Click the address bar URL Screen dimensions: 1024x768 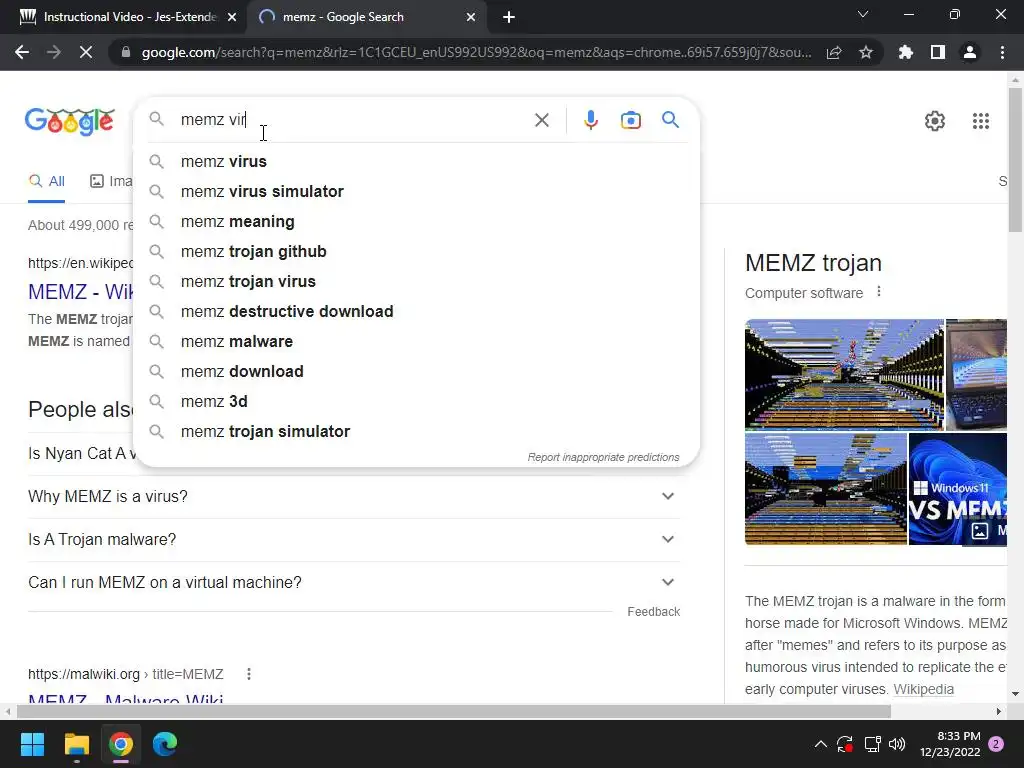click(x=476, y=52)
